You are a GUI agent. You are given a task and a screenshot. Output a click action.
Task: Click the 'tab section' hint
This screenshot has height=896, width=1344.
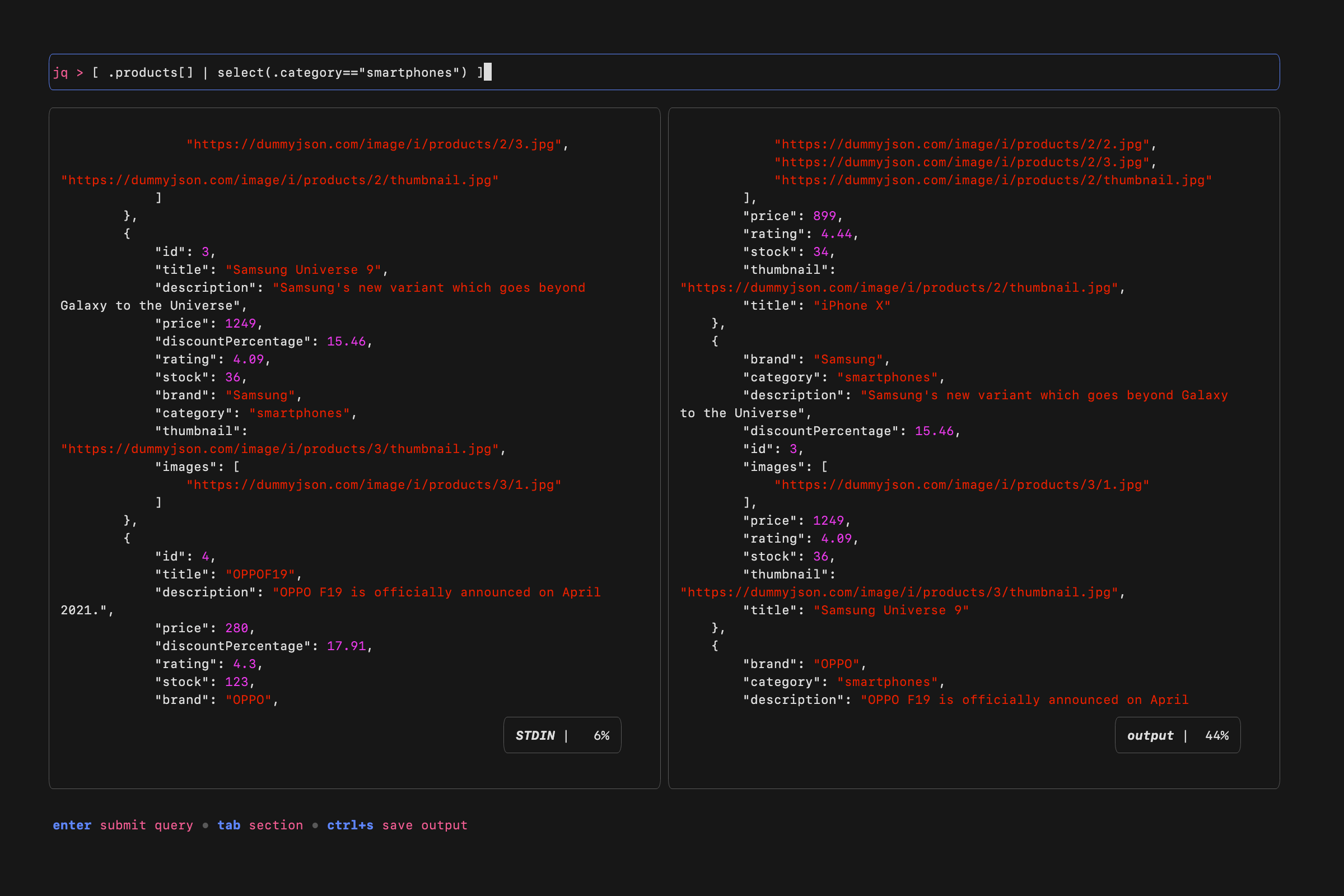pyautogui.click(x=260, y=824)
